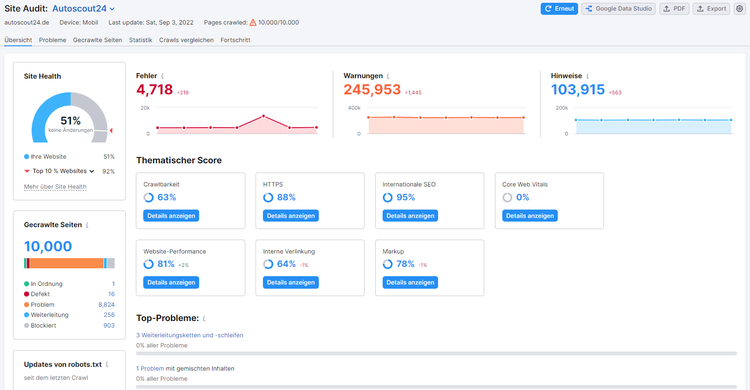Screen dimensions: 750x390
Task: Open the 3 Weiterleitungsketten und -schleifen link
Action: (190, 335)
